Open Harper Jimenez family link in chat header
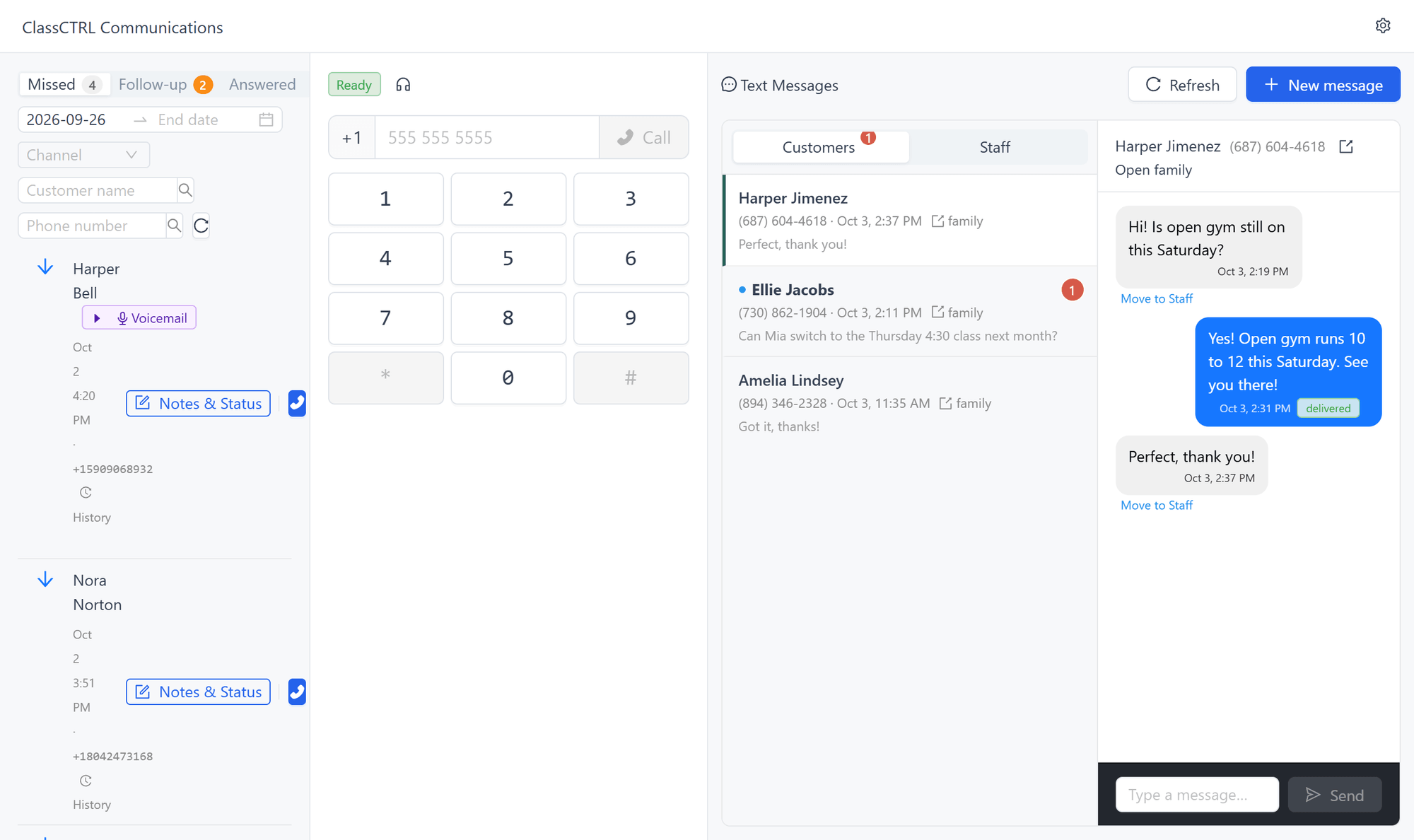This screenshot has height=840, width=1414. pyautogui.click(x=1346, y=146)
